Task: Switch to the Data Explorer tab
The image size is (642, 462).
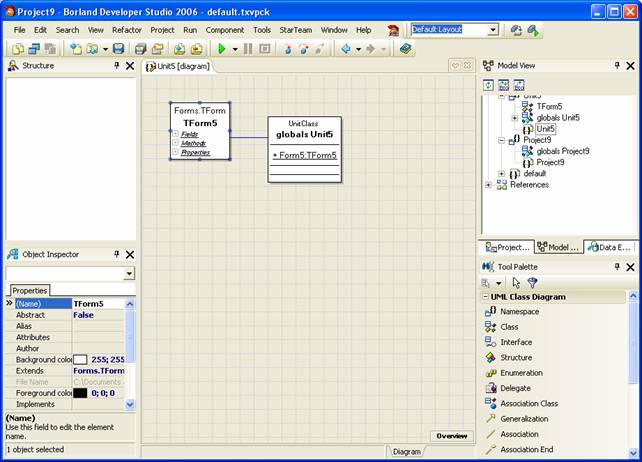Action: [x=607, y=247]
